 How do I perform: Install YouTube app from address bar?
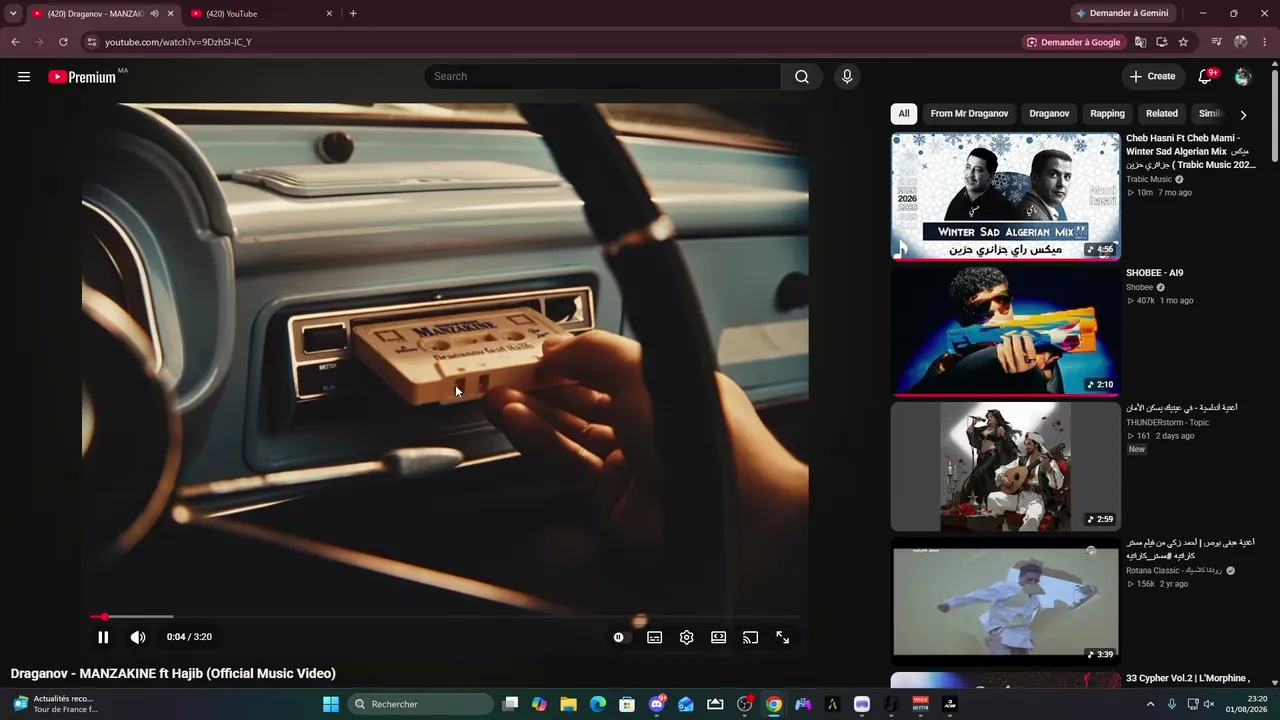pos(1162,42)
